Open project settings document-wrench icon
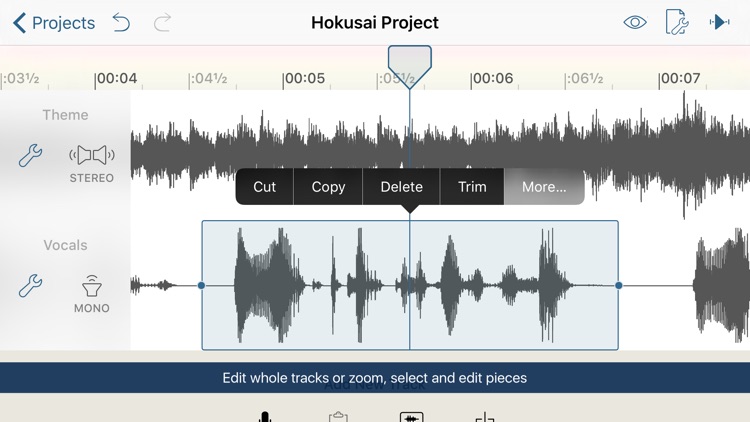 677,22
